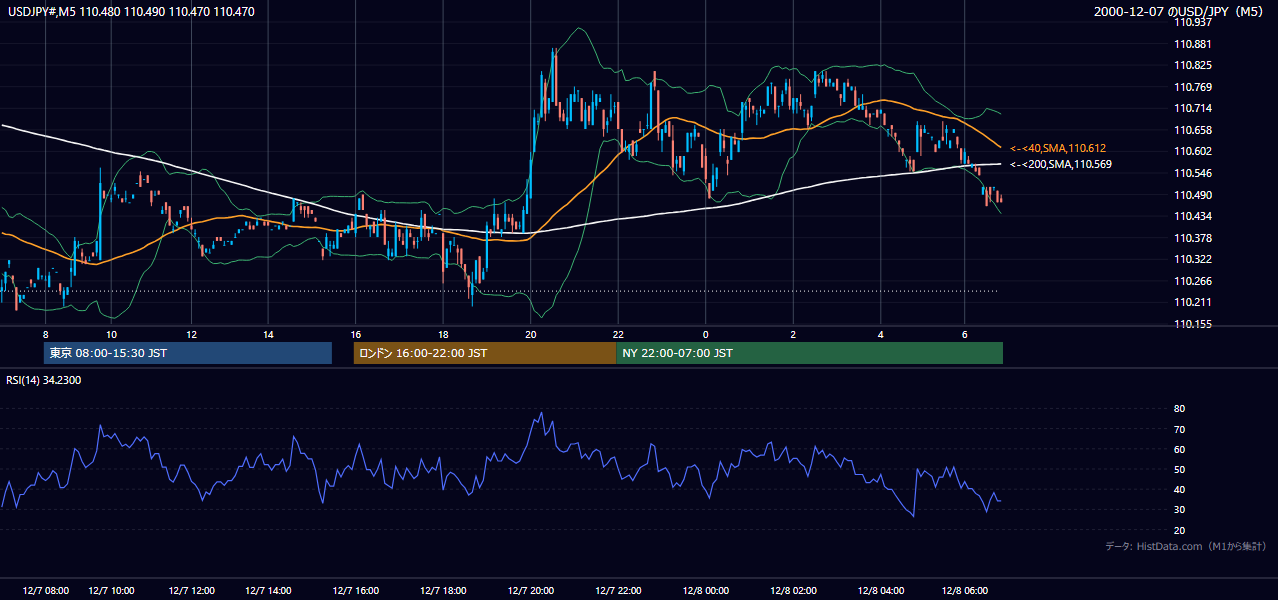Click the hour label 16 under price chart
Screen dimensions: 1278x600
tap(355, 334)
